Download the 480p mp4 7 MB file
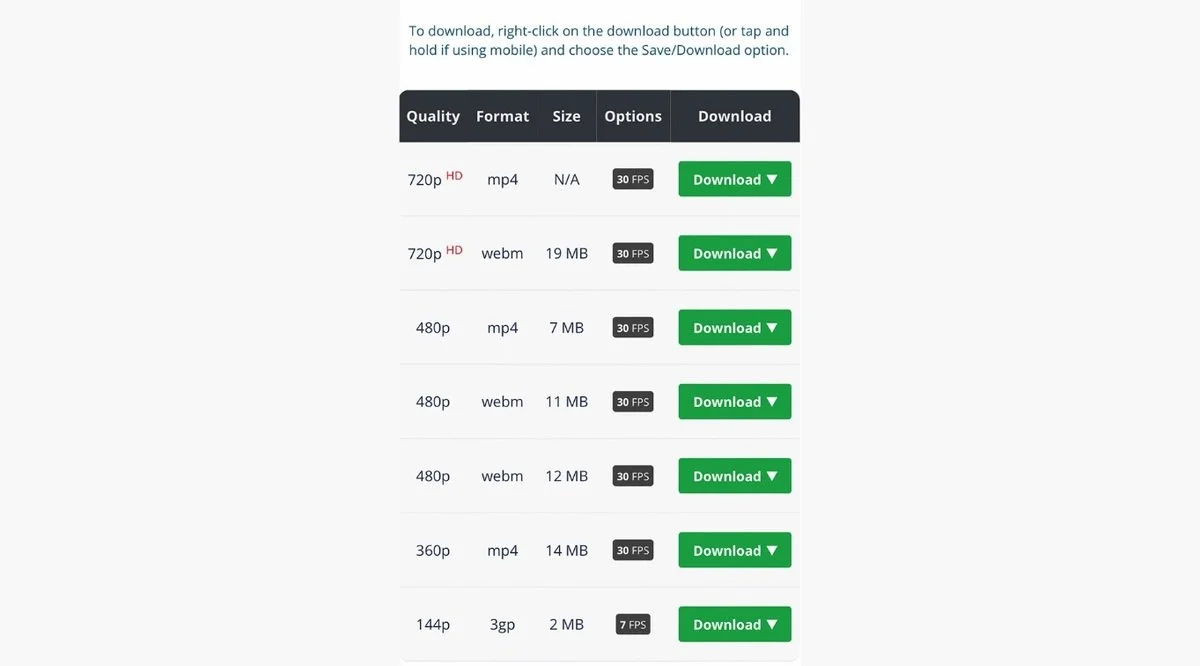This screenshot has width=1200, height=666. pos(735,327)
